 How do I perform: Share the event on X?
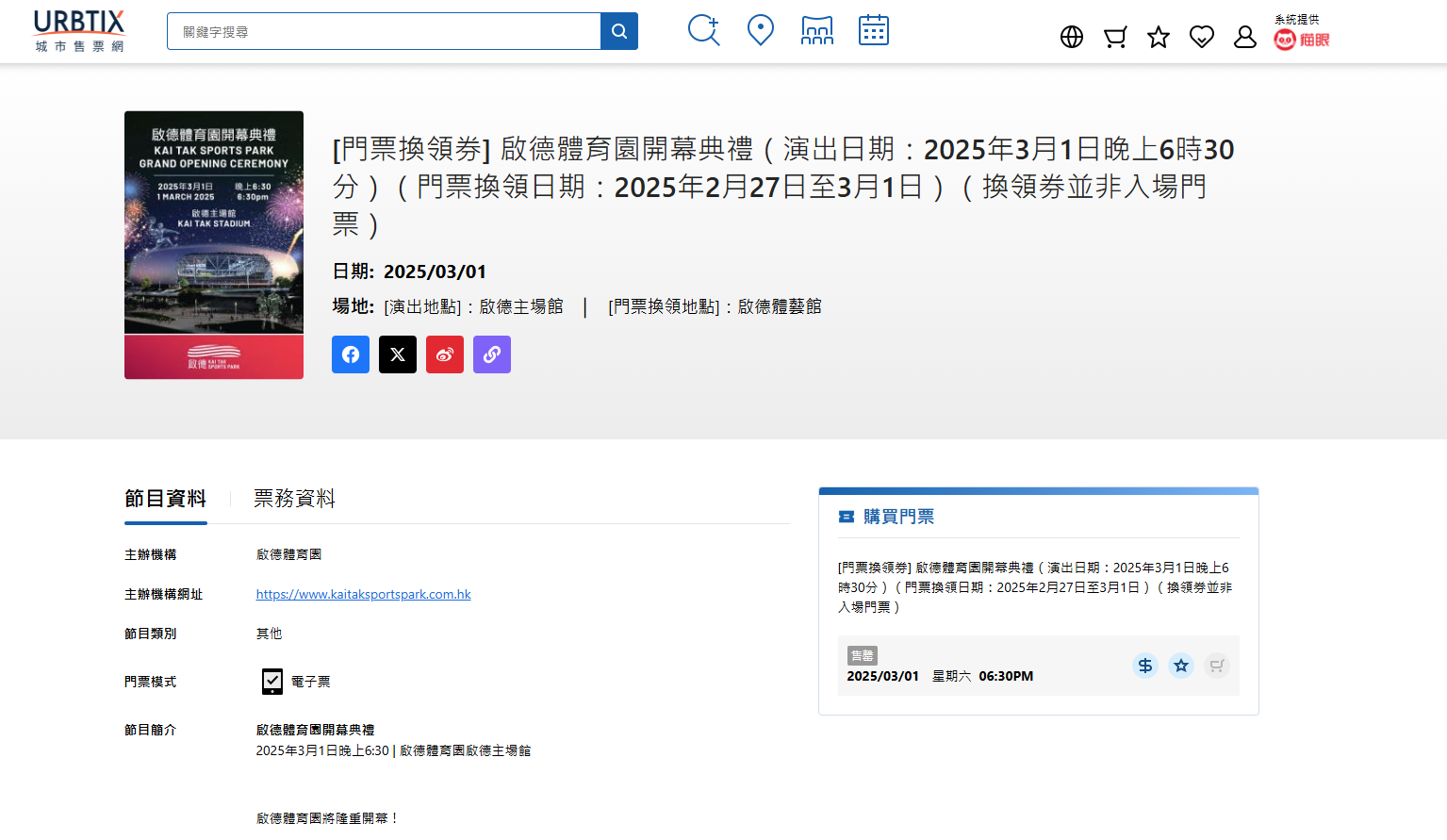[398, 354]
